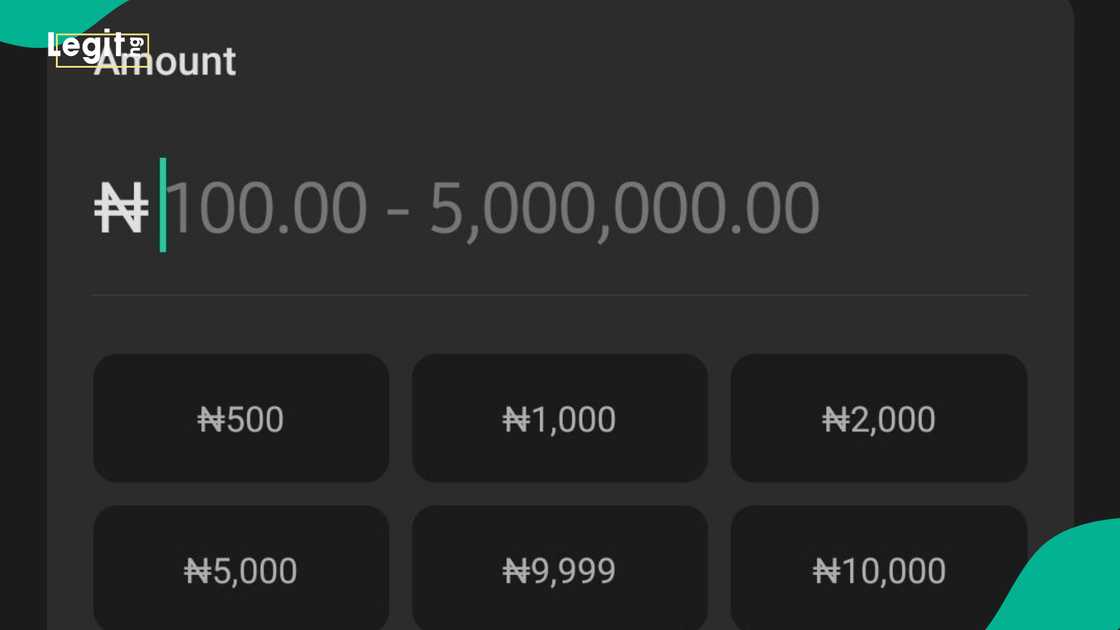The width and height of the screenshot is (1120, 630).
Task: Select the ₦9,999 preset amount chip
Action: [x=559, y=569]
